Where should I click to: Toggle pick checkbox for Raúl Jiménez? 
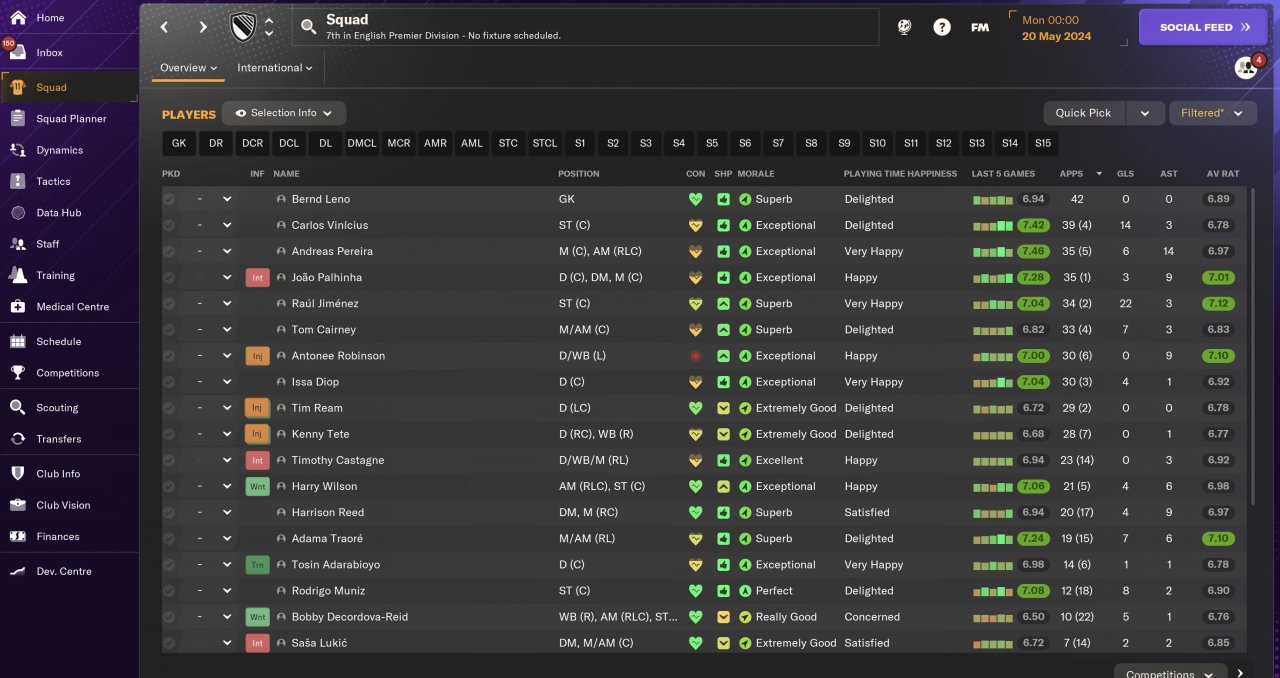(169, 304)
